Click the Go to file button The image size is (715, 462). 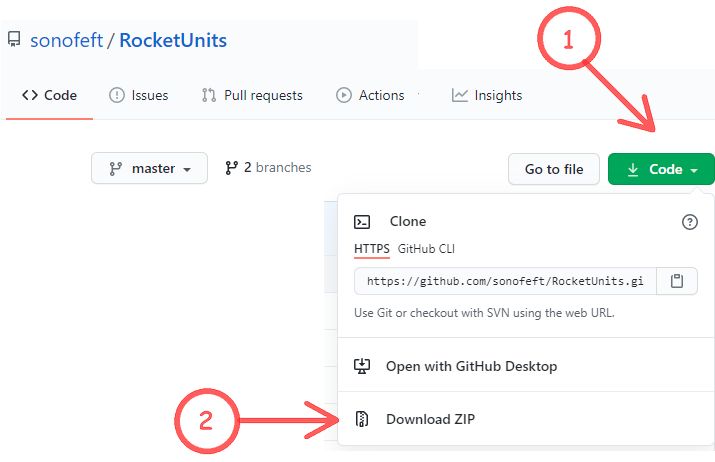tap(554, 169)
